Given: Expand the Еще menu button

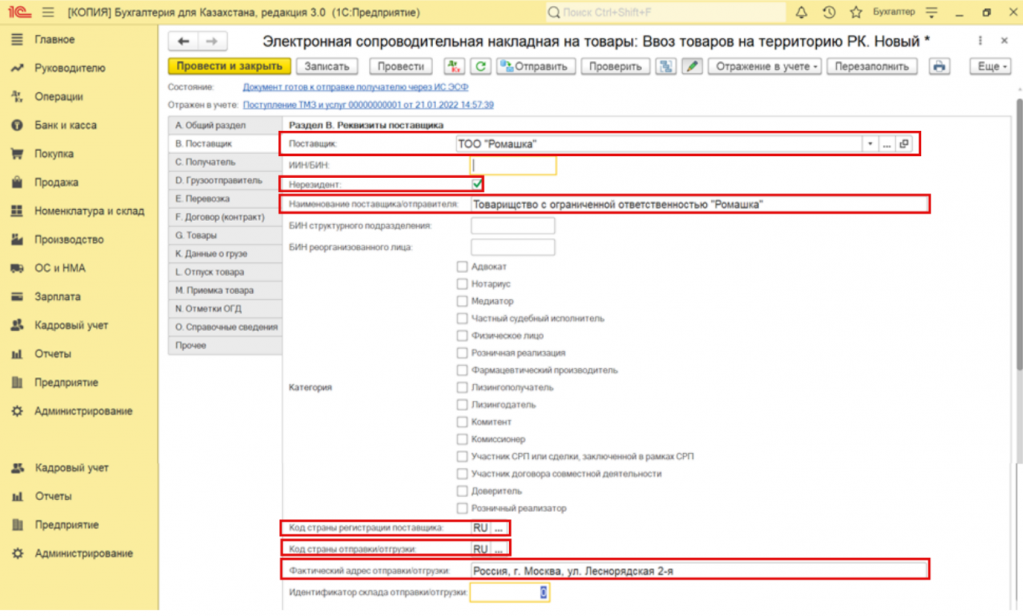Looking at the screenshot, I should point(989,66).
